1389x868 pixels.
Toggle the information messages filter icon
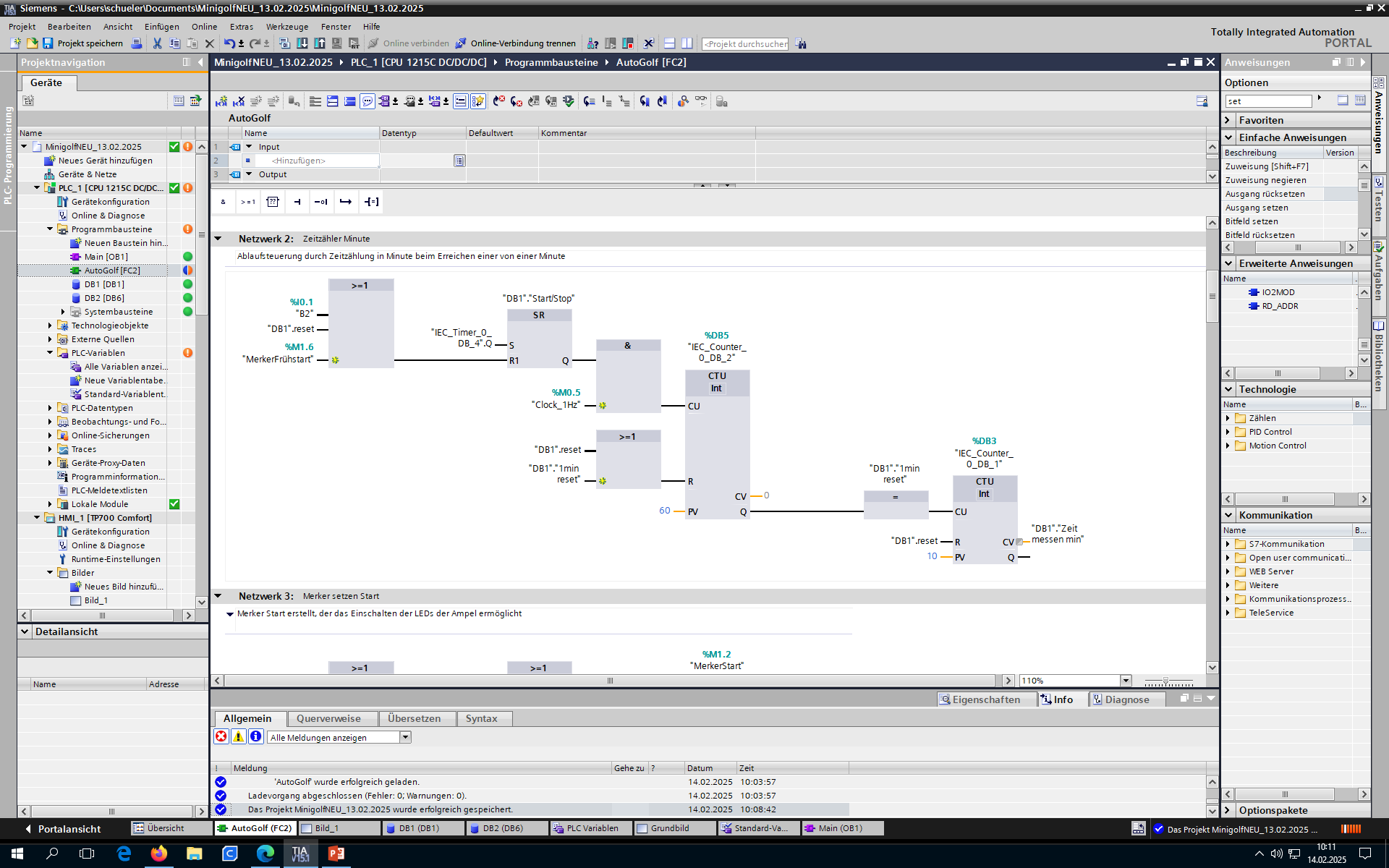pos(255,736)
